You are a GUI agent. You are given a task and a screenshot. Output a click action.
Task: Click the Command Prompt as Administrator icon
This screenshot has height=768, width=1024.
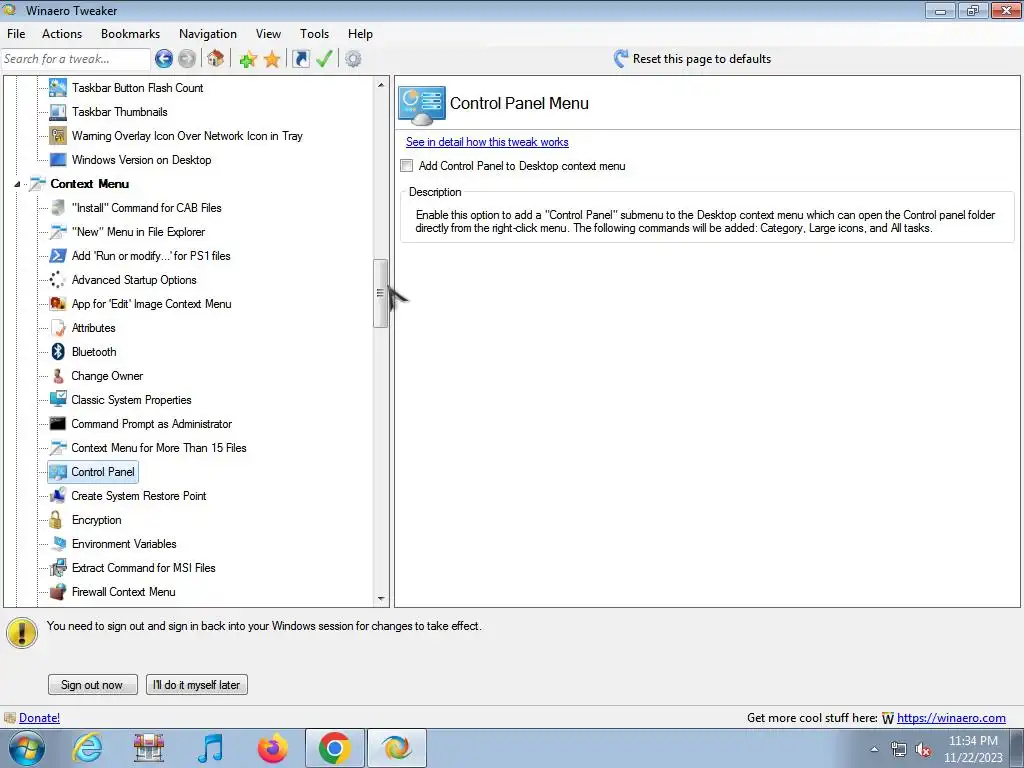pos(57,424)
